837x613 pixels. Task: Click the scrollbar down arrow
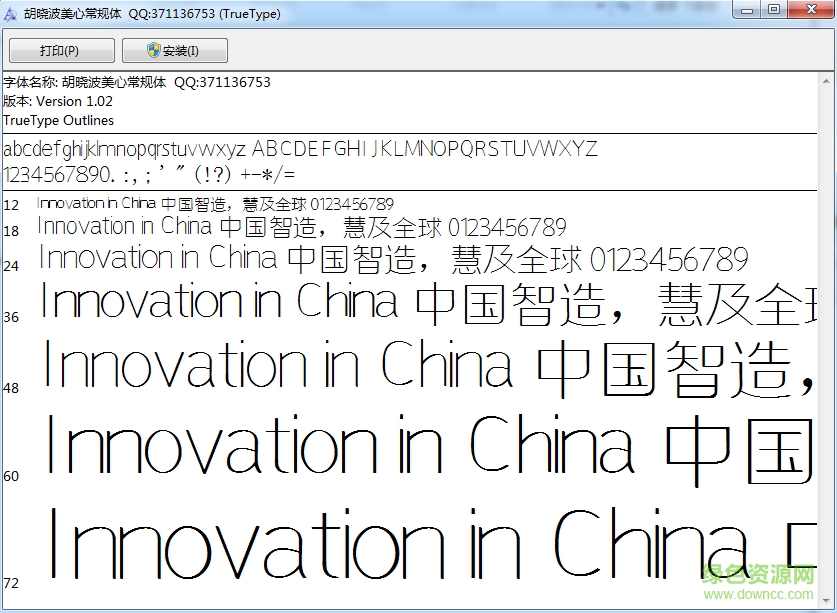[828, 601]
